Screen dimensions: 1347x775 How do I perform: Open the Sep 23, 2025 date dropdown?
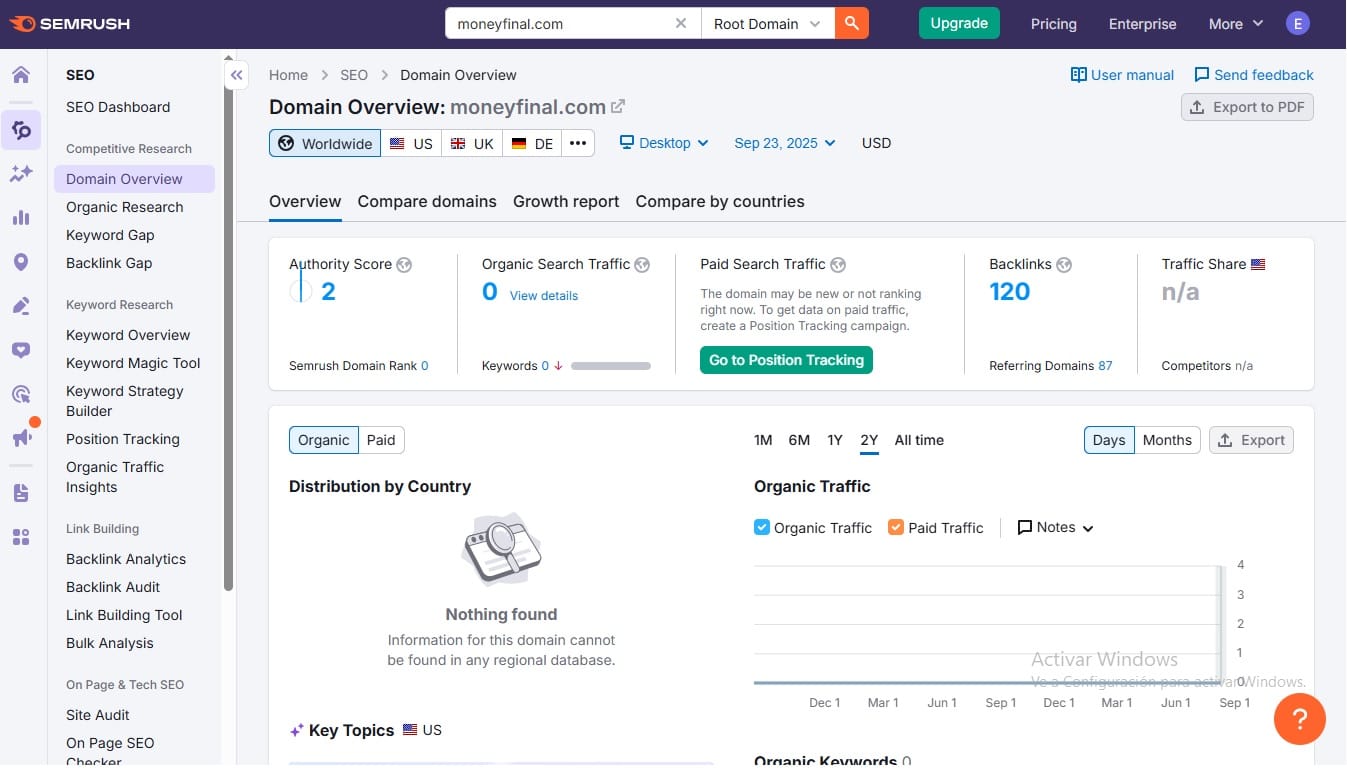(x=784, y=143)
